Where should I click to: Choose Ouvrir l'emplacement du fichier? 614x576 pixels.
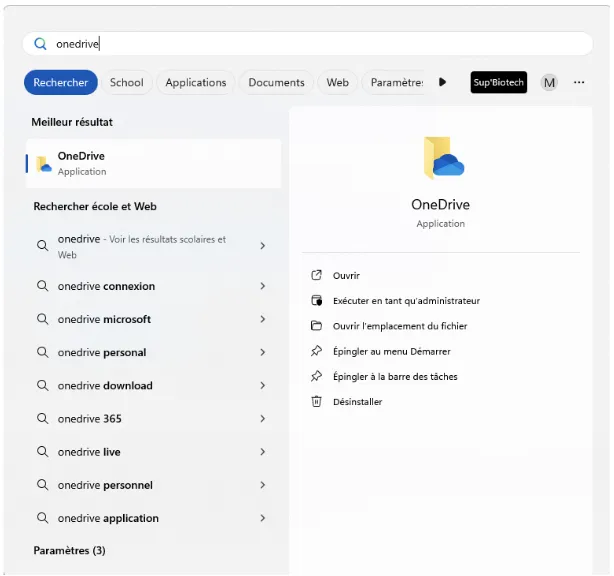pyautogui.click(x=400, y=326)
